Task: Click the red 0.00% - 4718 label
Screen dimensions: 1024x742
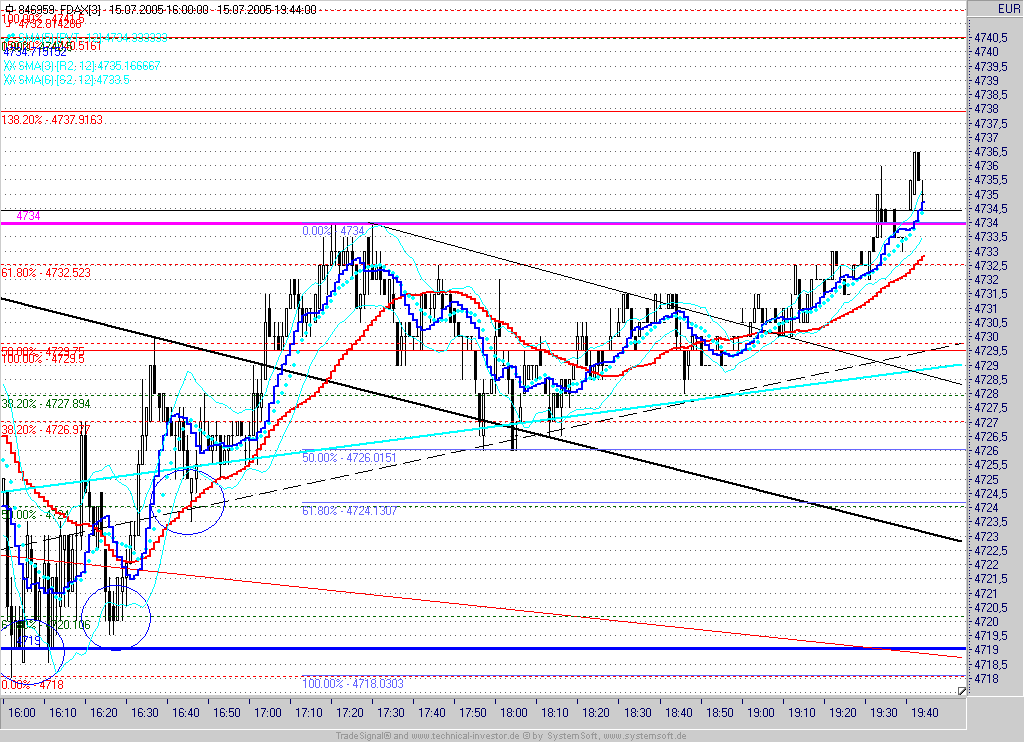Action: pos(33,685)
